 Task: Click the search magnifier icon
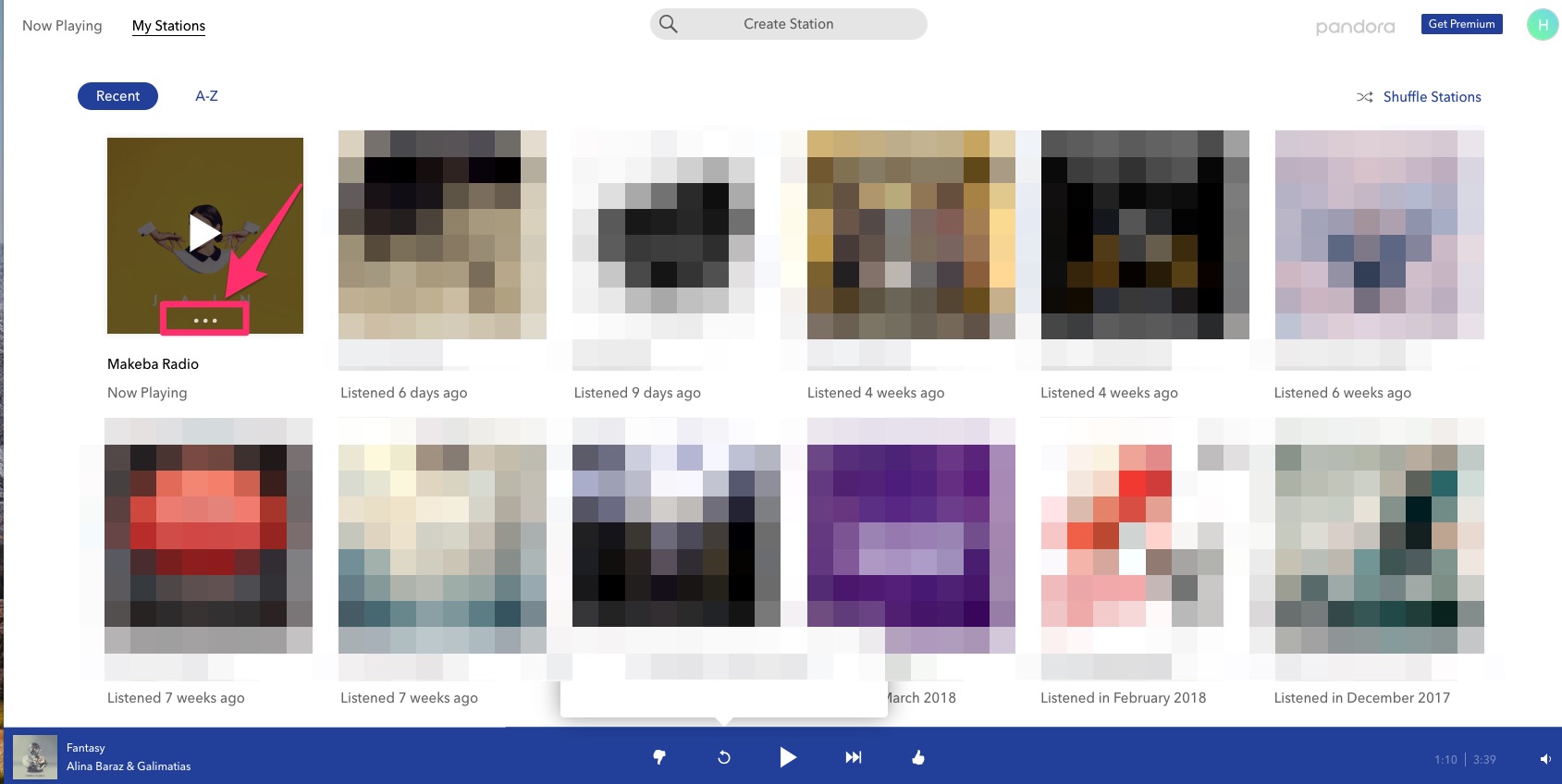tap(669, 24)
